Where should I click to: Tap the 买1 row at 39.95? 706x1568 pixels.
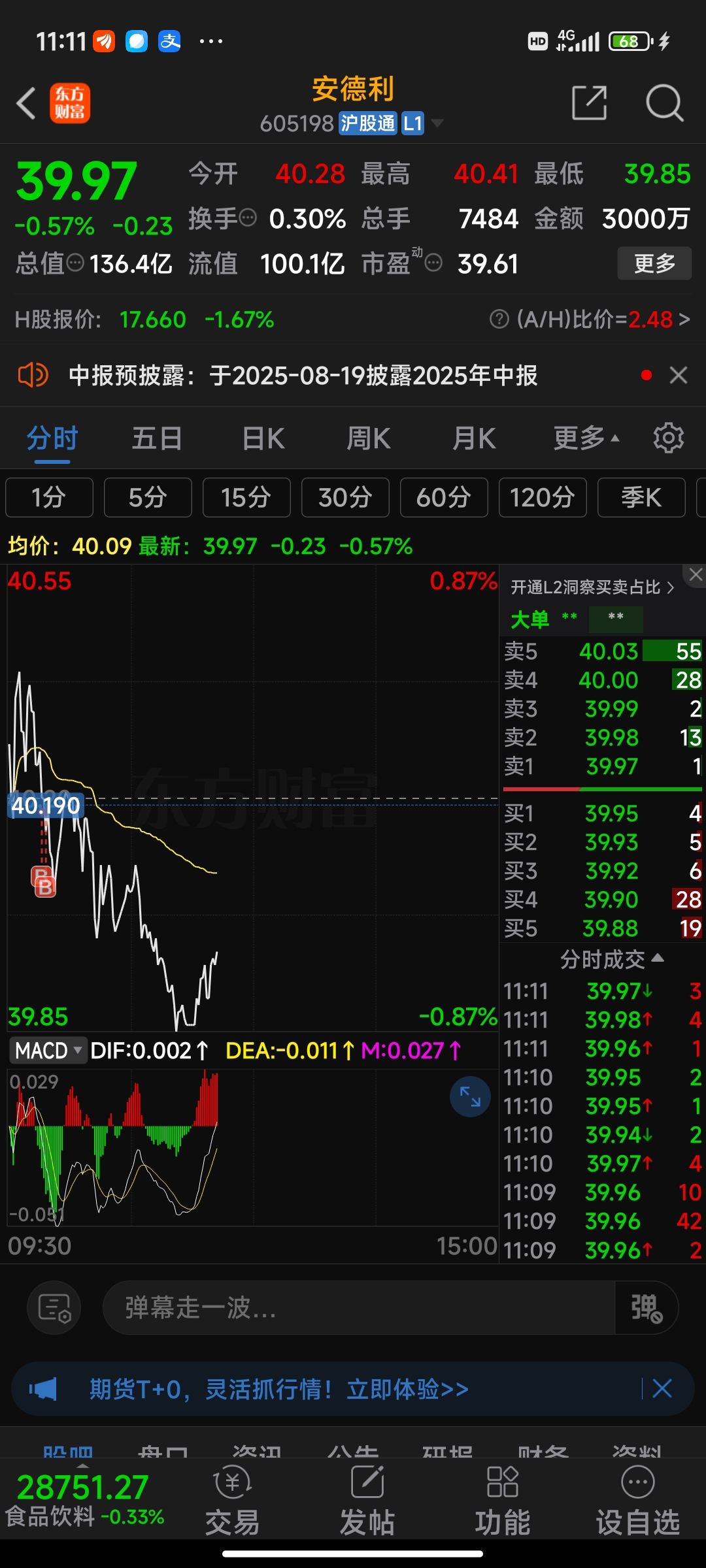click(x=603, y=813)
